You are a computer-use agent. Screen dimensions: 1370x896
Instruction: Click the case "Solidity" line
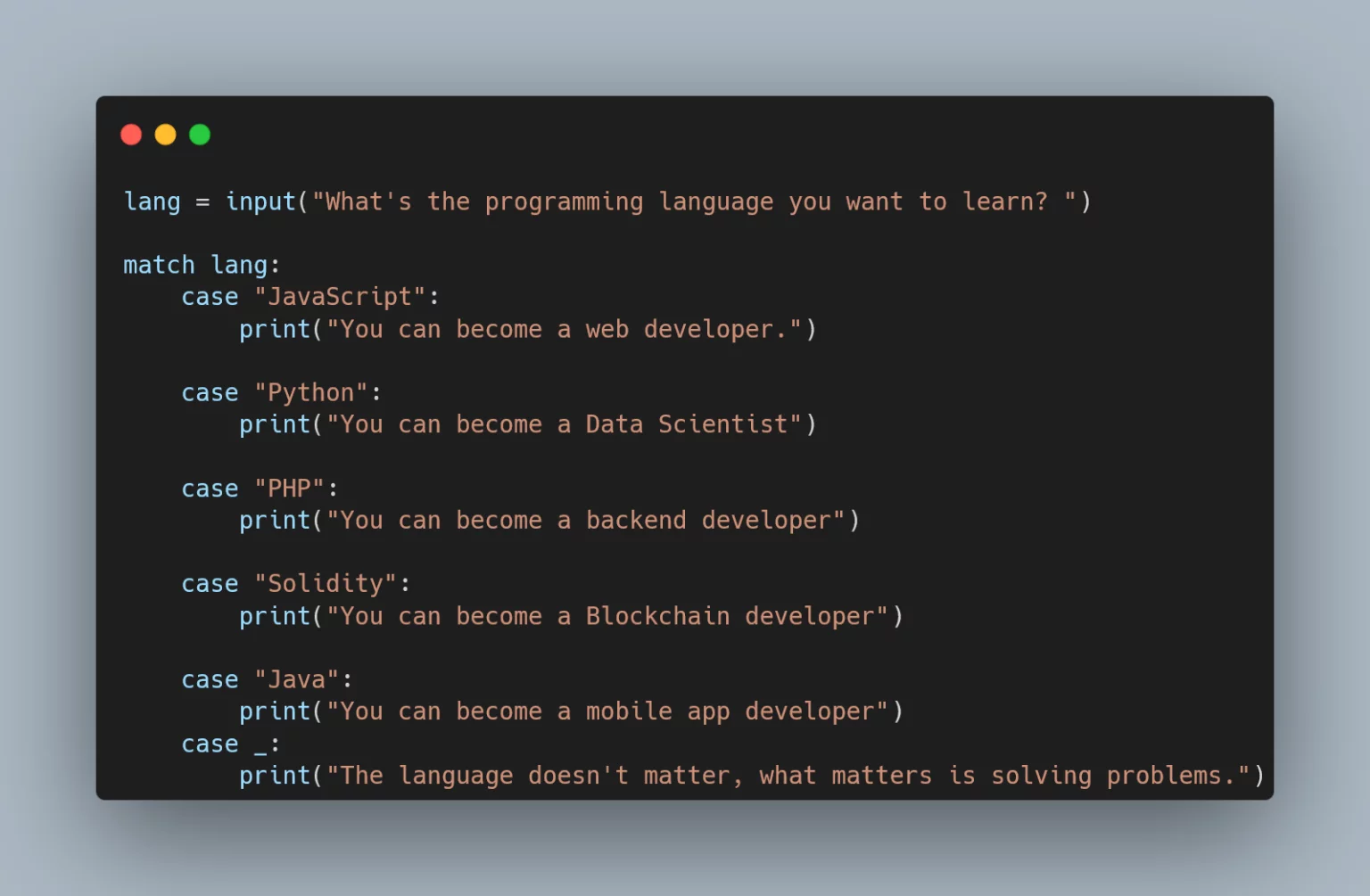click(296, 584)
